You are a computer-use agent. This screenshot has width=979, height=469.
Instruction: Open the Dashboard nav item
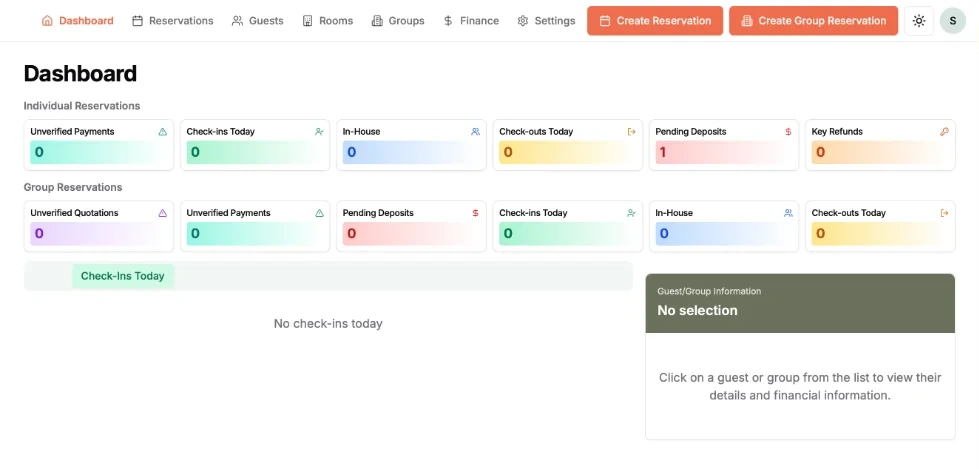[77, 21]
